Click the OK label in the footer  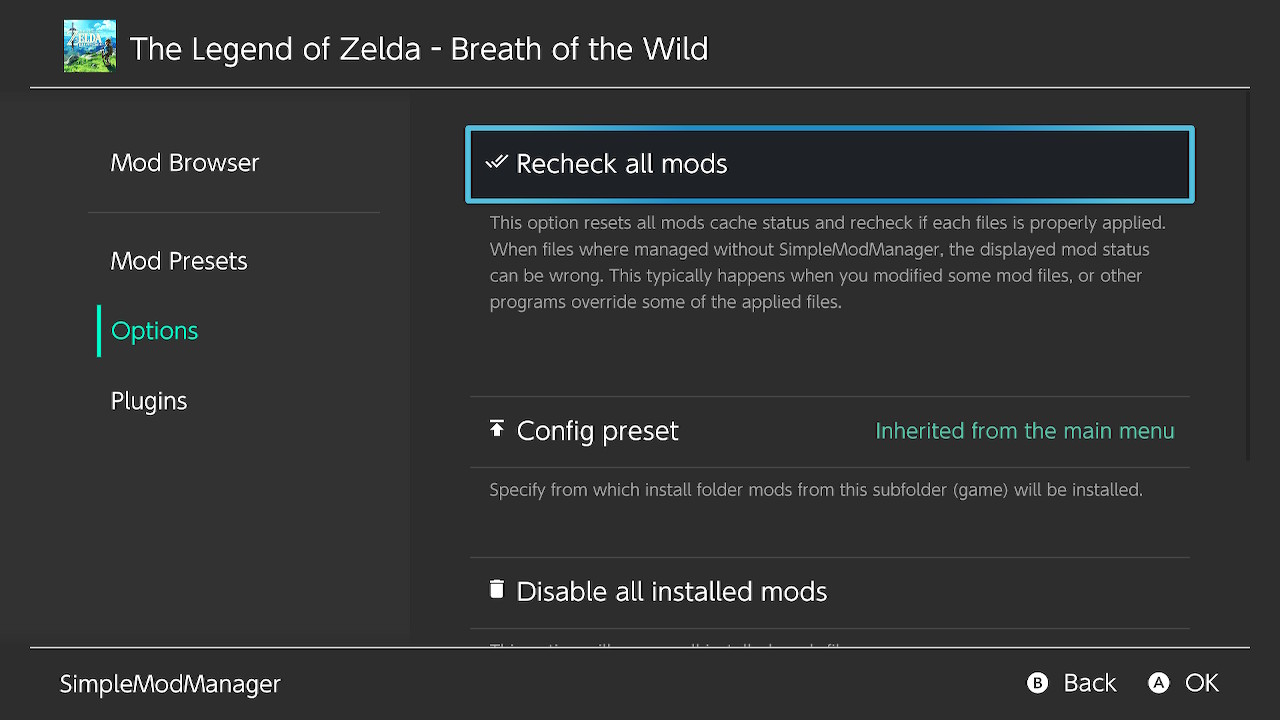tap(1201, 683)
